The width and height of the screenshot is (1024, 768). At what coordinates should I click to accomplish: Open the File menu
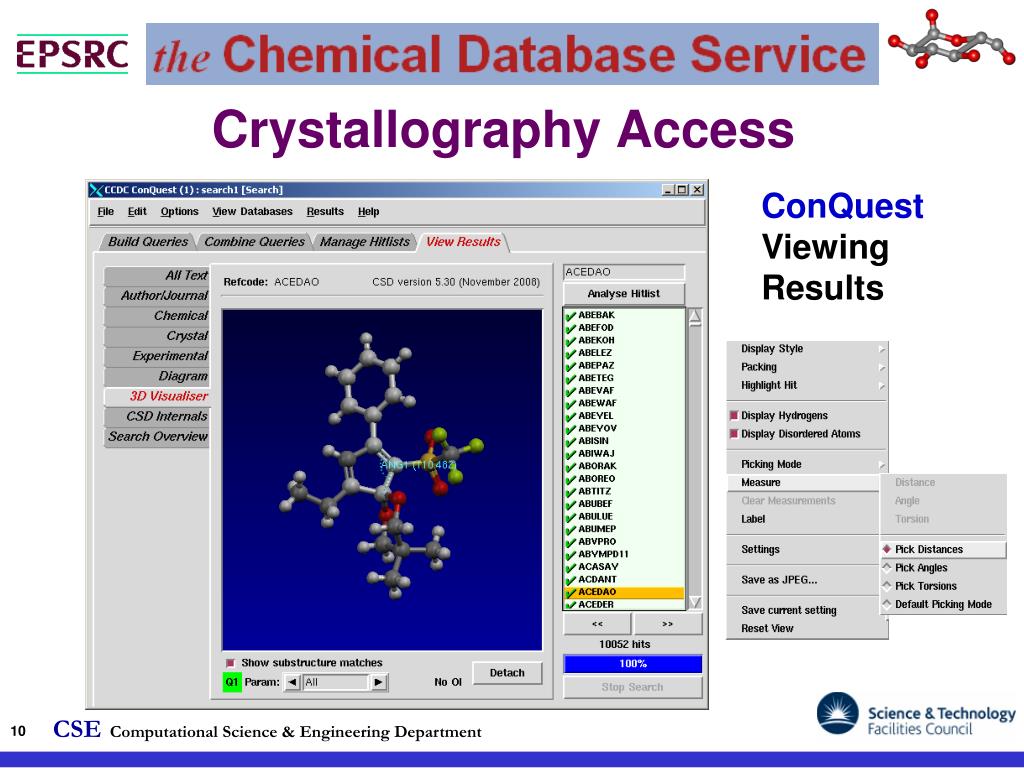click(105, 212)
